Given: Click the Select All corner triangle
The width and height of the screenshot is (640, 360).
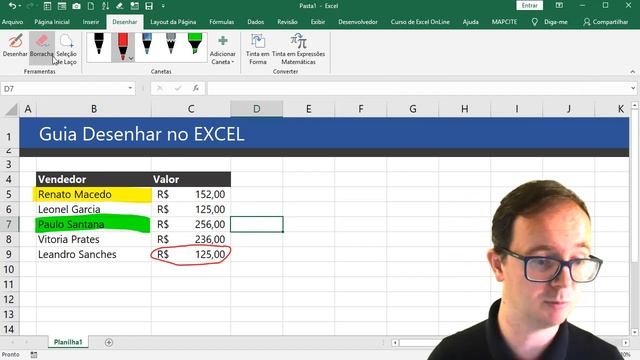Looking at the screenshot, I should (11, 109).
